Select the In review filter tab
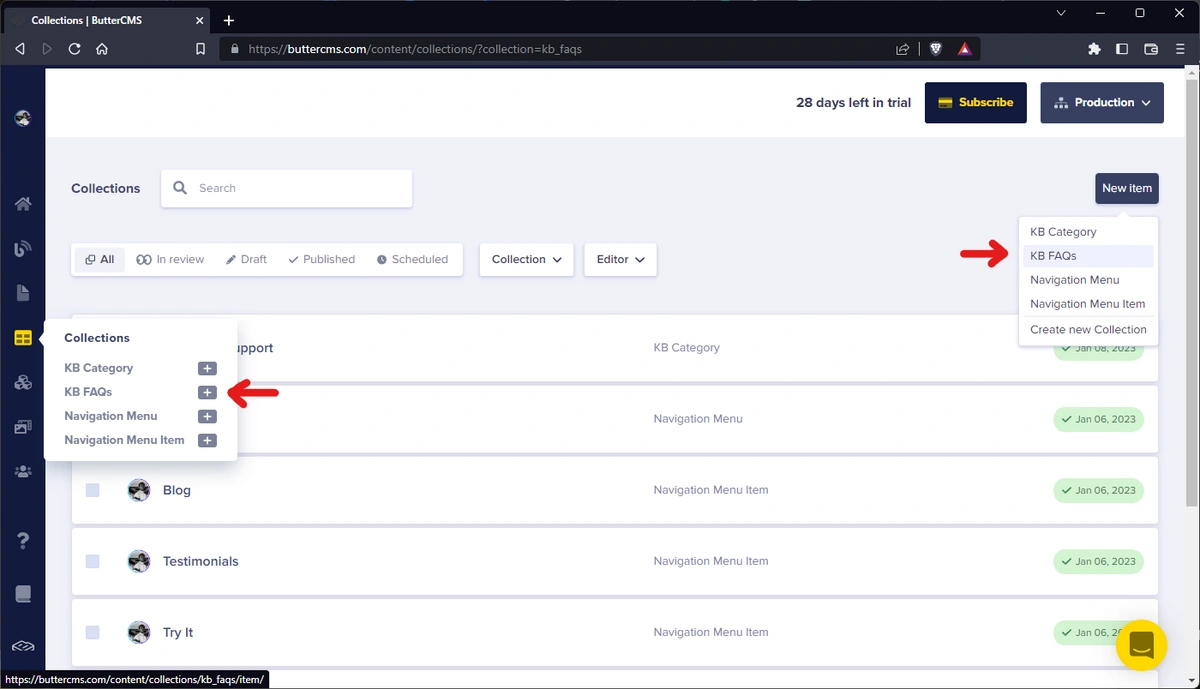This screenshot has width=1200, height=689. (x=170, y=259)
